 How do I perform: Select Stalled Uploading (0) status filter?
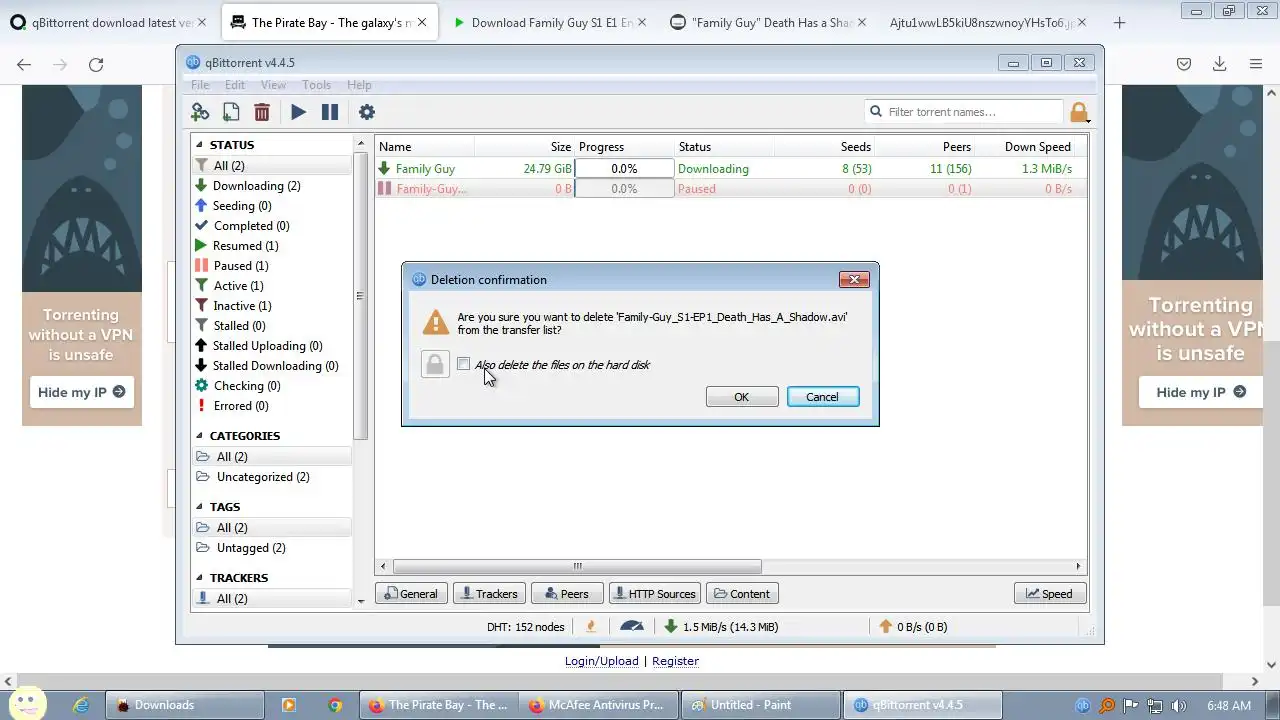coord(267,346)
